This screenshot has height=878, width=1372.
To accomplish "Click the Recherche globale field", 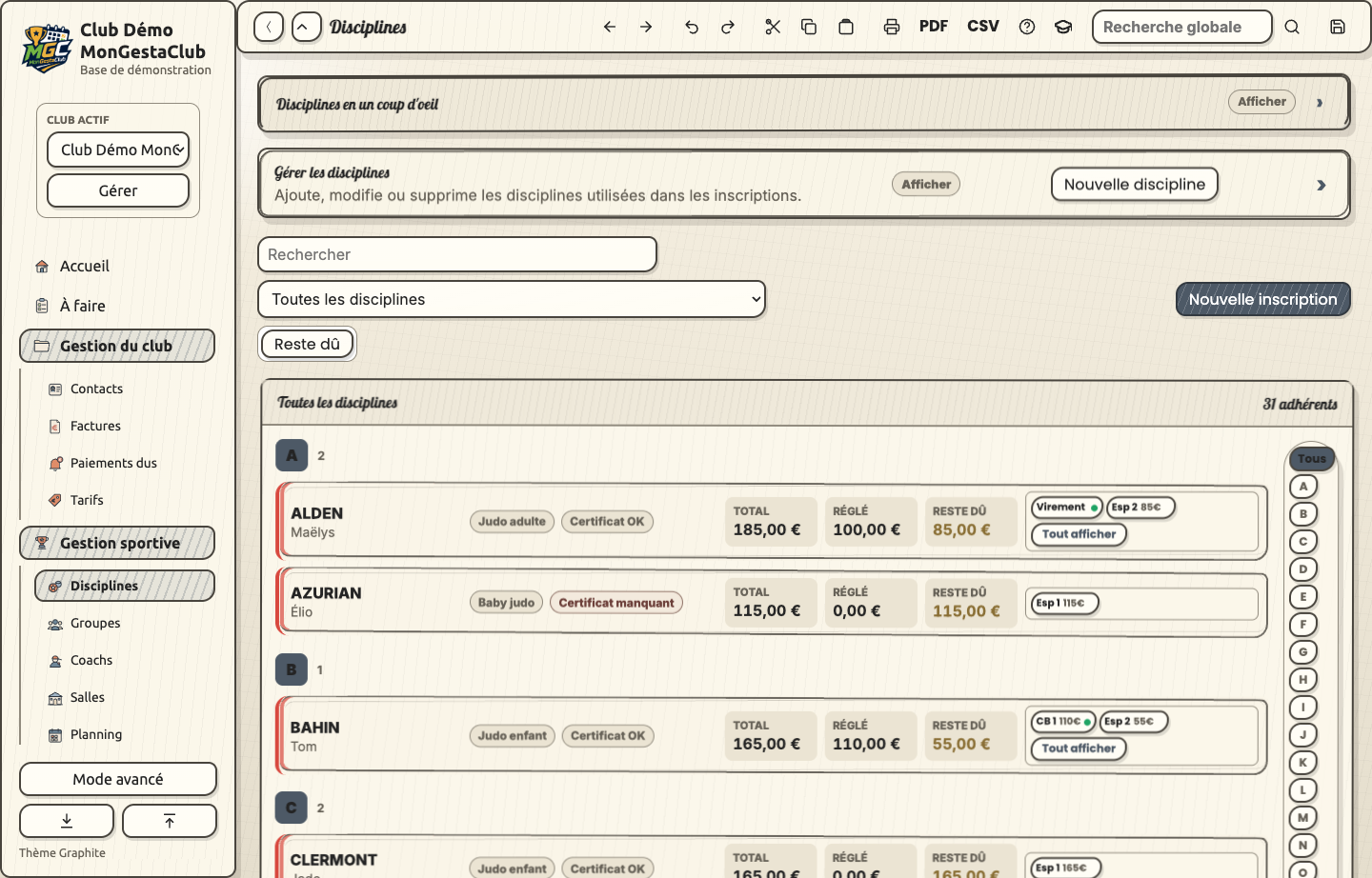I will [1182, 27].
